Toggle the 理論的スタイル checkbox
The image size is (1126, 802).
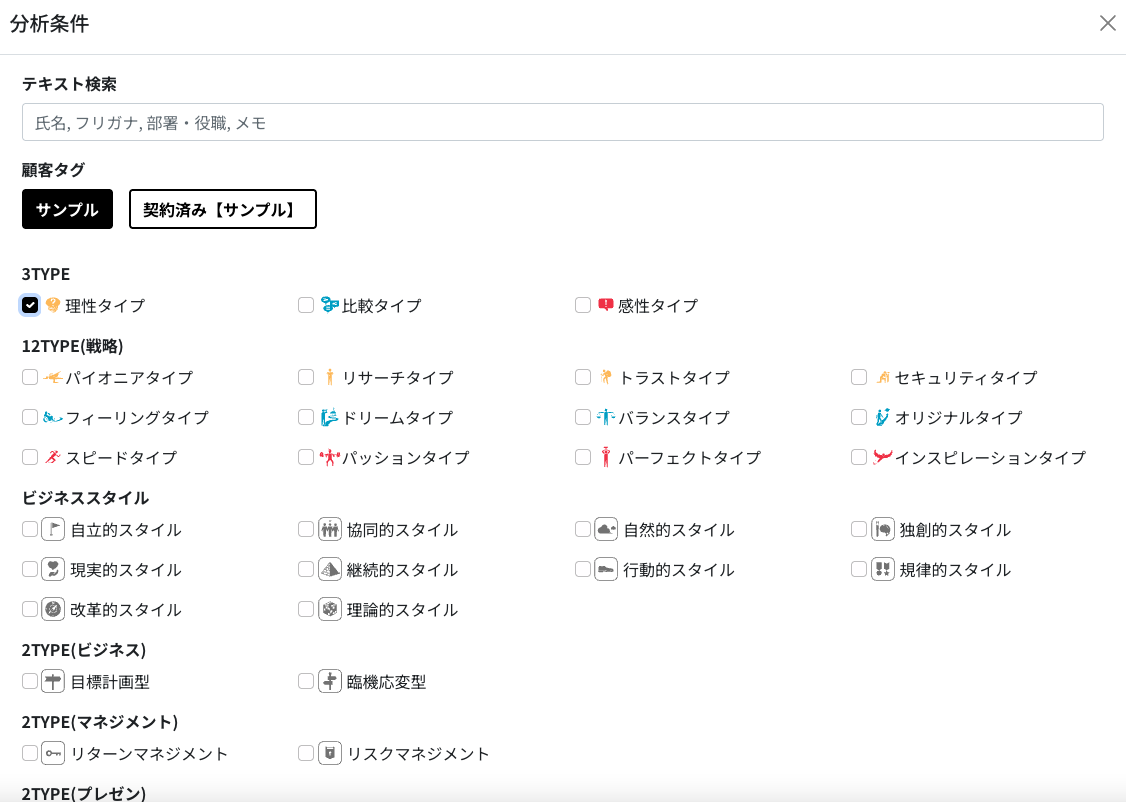(x=306, y=609)
